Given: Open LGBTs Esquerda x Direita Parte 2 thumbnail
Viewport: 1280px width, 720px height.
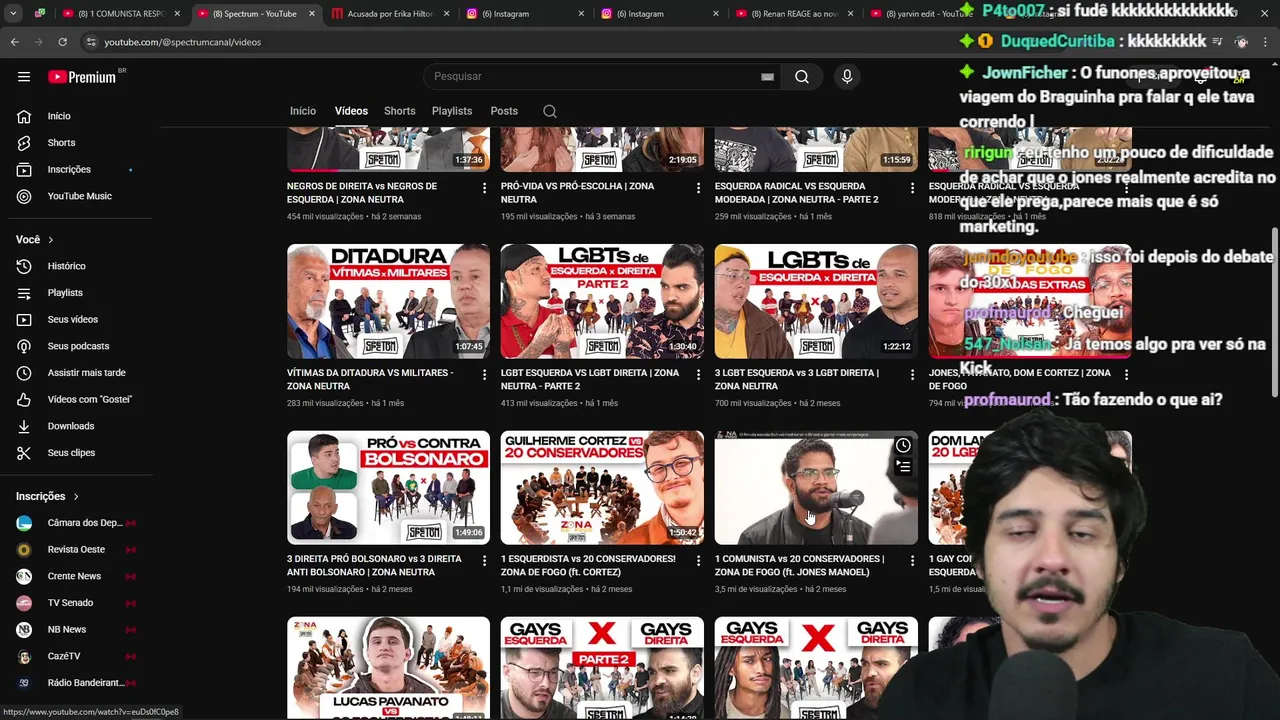Looking at the screenshot, I should click(x=602, y=301).
